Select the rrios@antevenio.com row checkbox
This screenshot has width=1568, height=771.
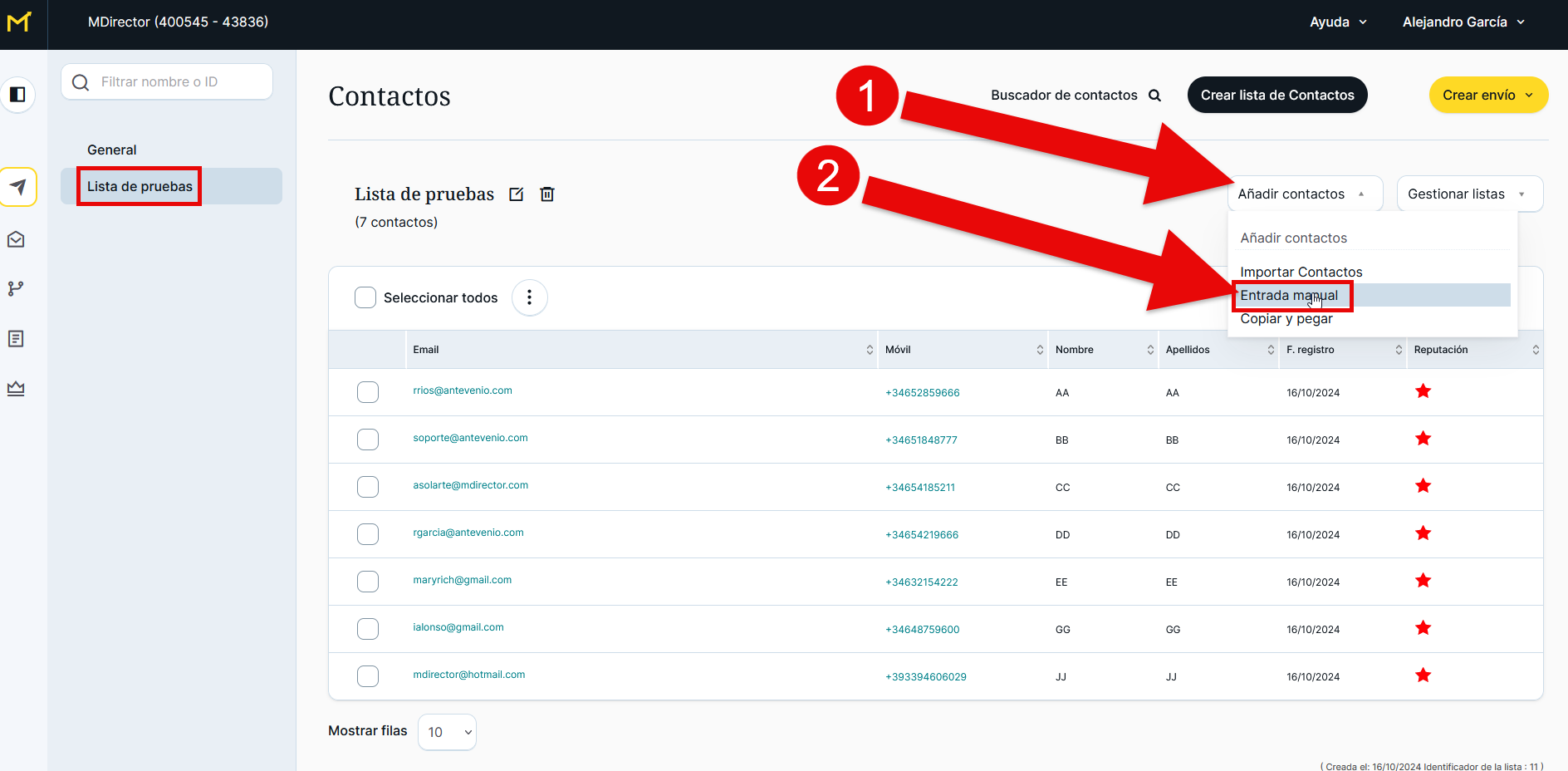click(368, 392)
